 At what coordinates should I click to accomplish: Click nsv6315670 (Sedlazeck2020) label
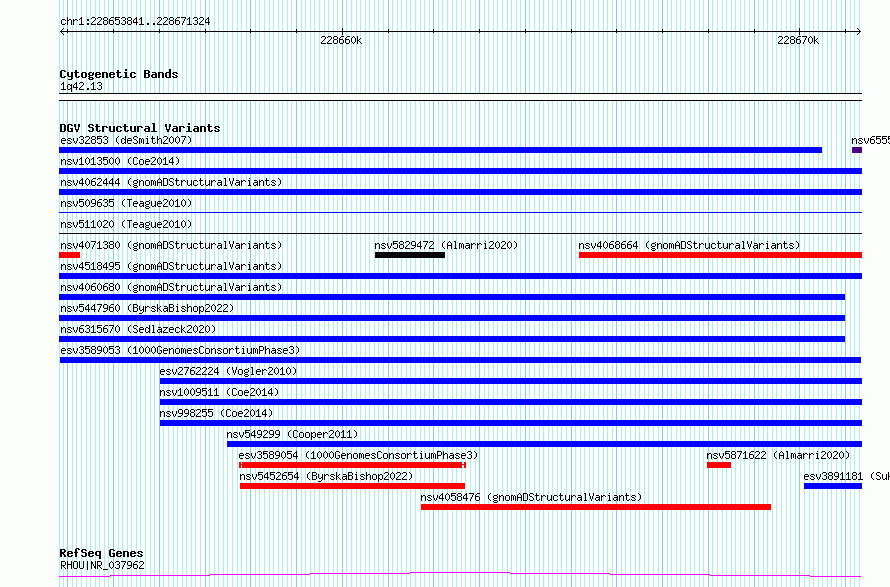tap(138, 329)
